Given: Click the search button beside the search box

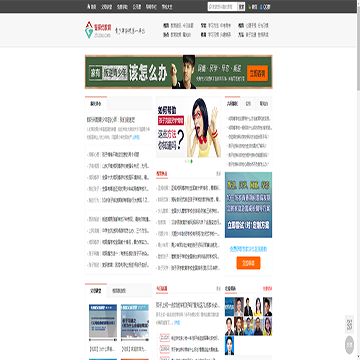Looking at the screenshot, I should (x=241, y=7).
